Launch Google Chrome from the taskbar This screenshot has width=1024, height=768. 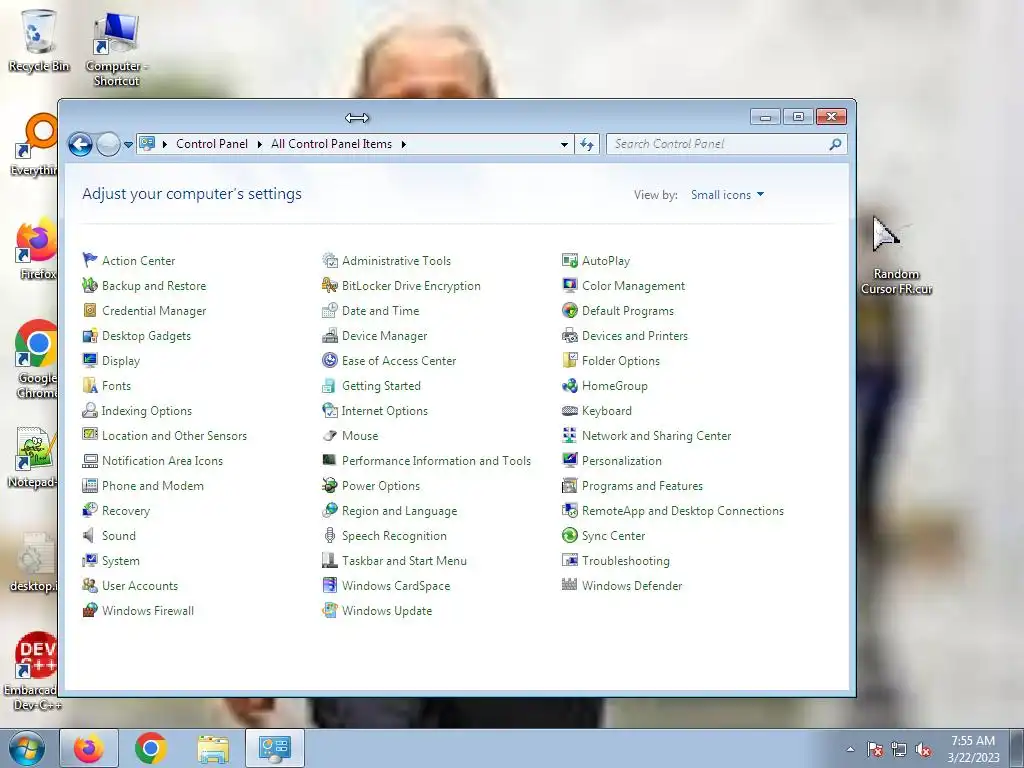[151, 748]
